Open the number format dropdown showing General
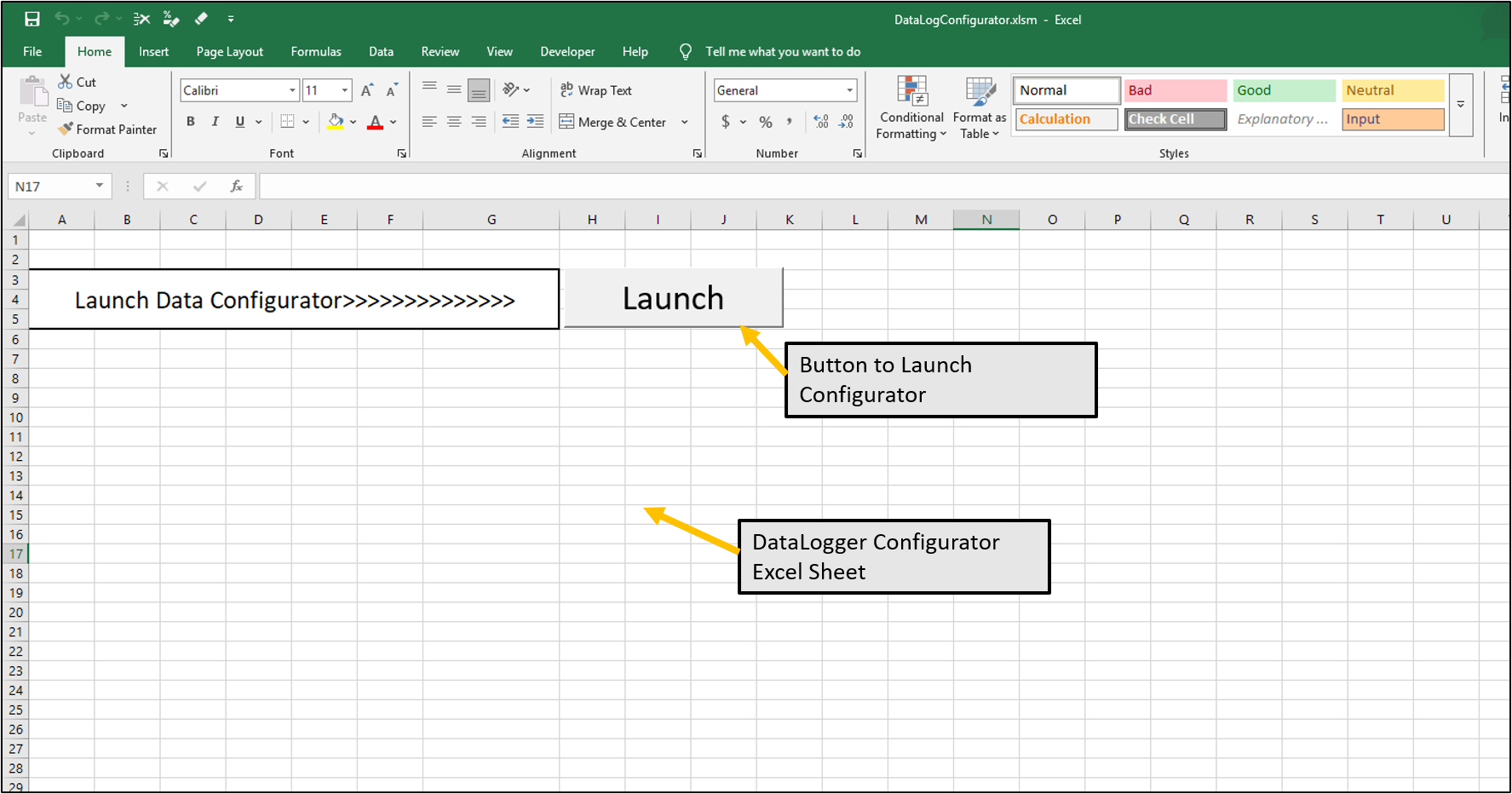Viewport: 1512px width, 794px height. 849,90
